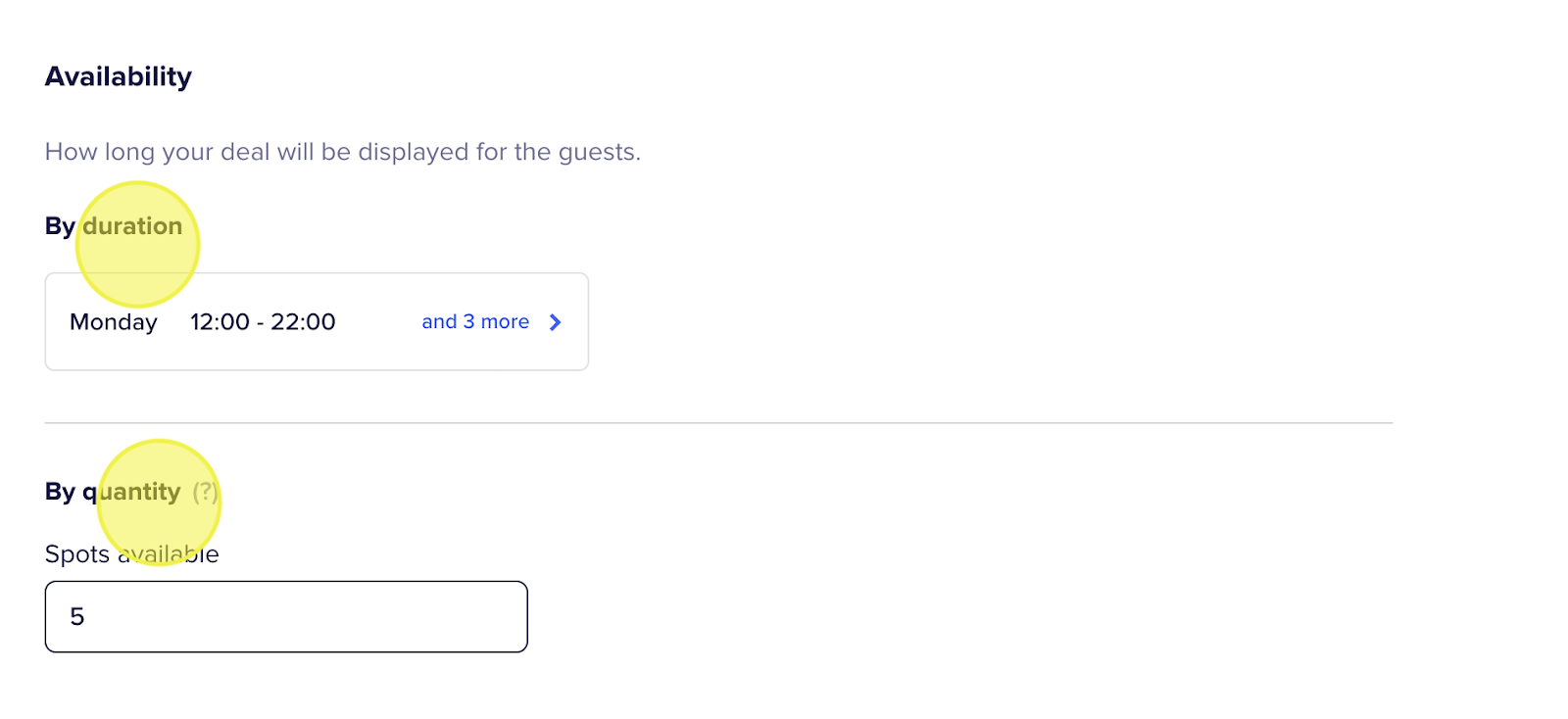Image resolution: width=1568 pixels, height=719 pixels.
Task: Click the dash between the schedule times
Action: coord(261,322)
